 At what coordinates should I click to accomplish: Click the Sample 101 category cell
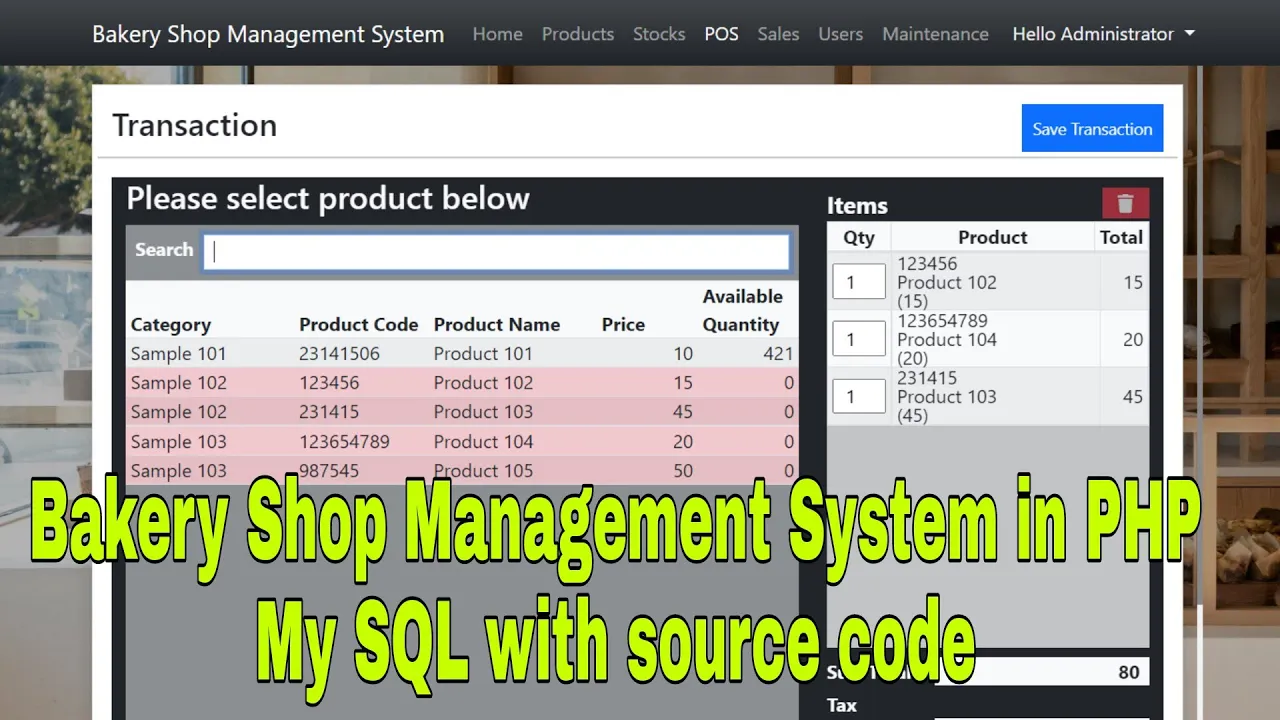coord(178,353)
